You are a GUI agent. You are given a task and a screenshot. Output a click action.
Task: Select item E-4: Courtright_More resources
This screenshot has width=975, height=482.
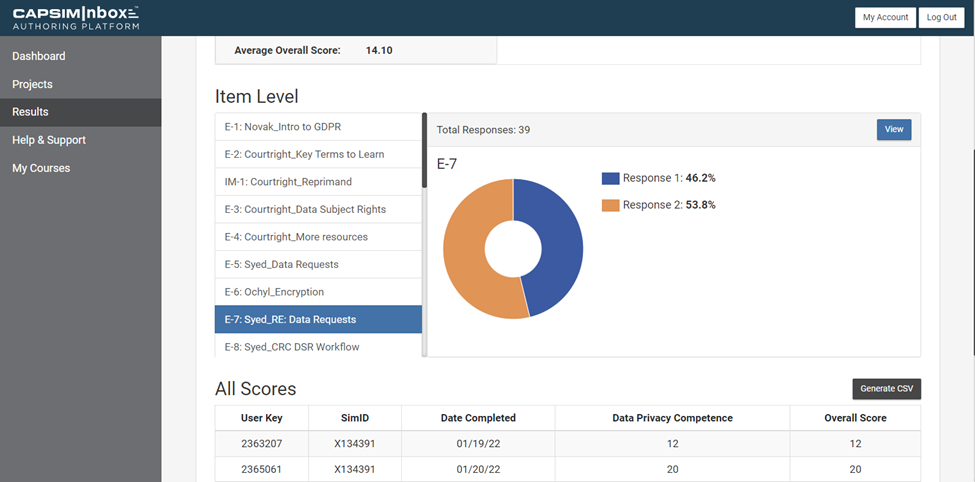[x=318, y=237]
